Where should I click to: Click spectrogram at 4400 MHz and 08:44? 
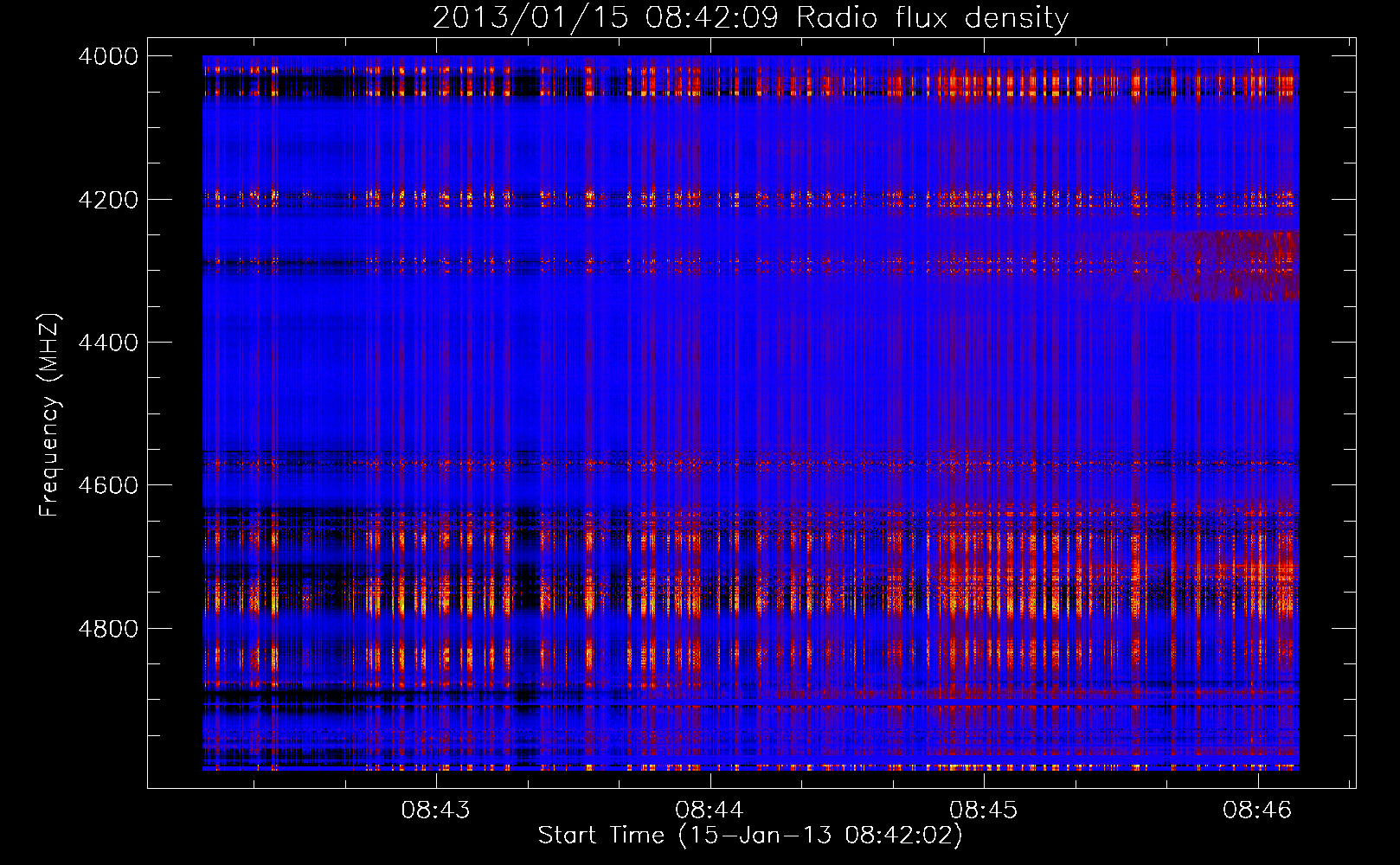(x=710, y=343)
